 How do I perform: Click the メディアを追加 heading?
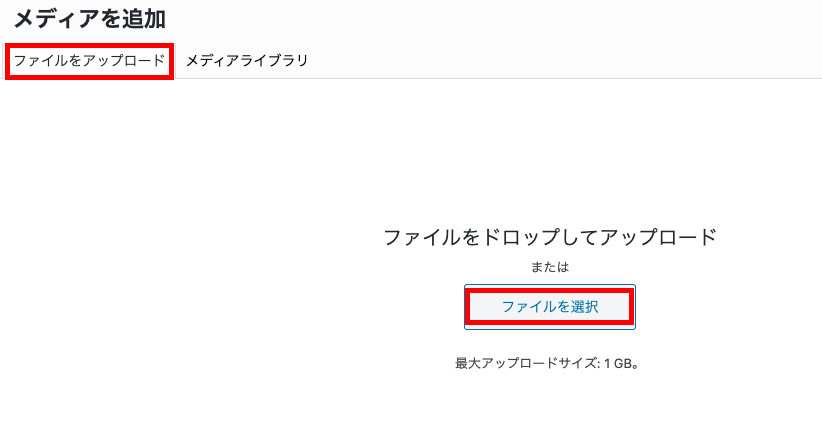[90, 18]
